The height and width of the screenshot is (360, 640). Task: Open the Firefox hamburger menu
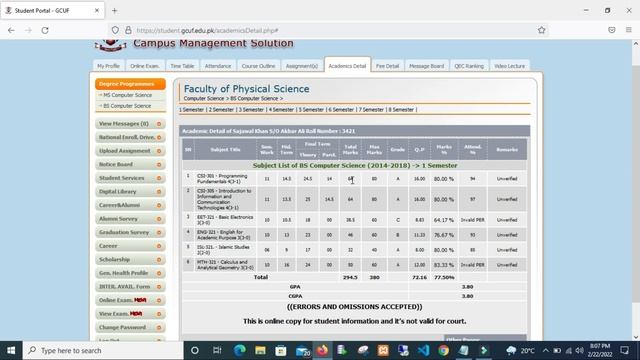(x=629, y=30)
